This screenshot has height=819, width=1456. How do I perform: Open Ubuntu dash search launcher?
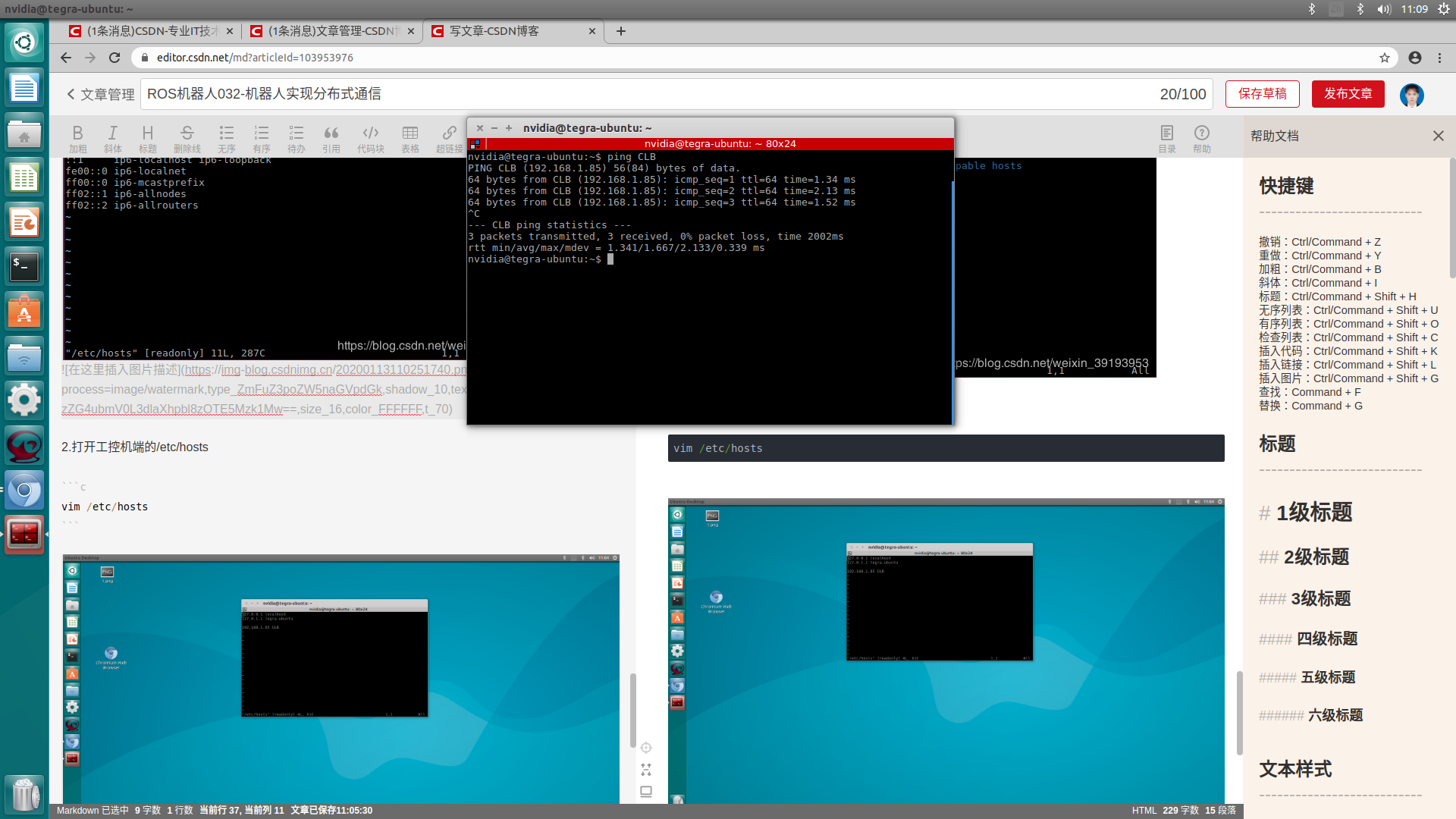pyautogui.click(x=24, y=42)
